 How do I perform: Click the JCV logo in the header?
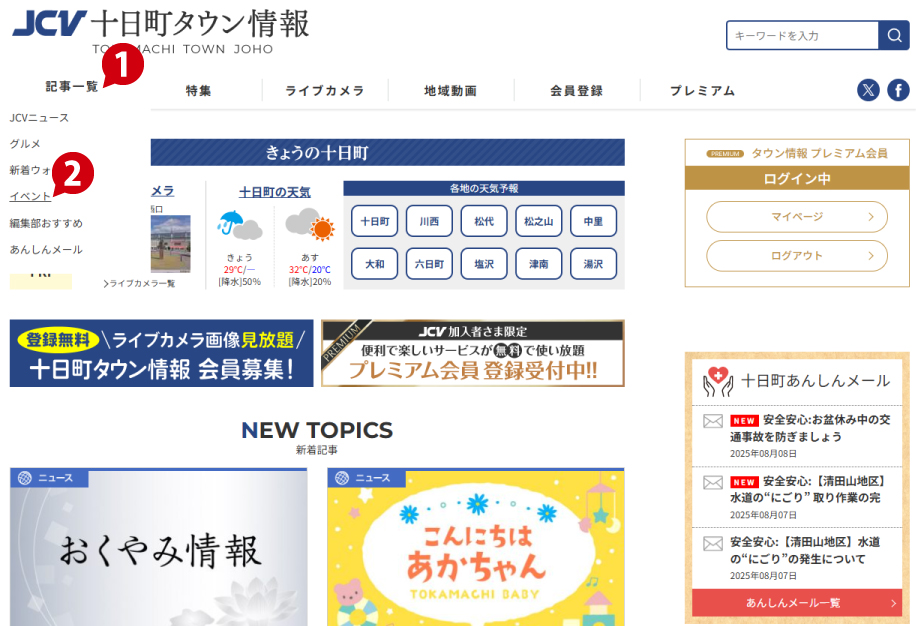pyautogui.click(x=50, y=23)
